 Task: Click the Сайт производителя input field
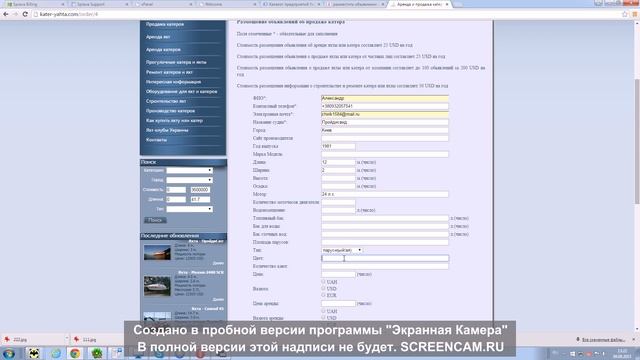[x=384, y=138]
